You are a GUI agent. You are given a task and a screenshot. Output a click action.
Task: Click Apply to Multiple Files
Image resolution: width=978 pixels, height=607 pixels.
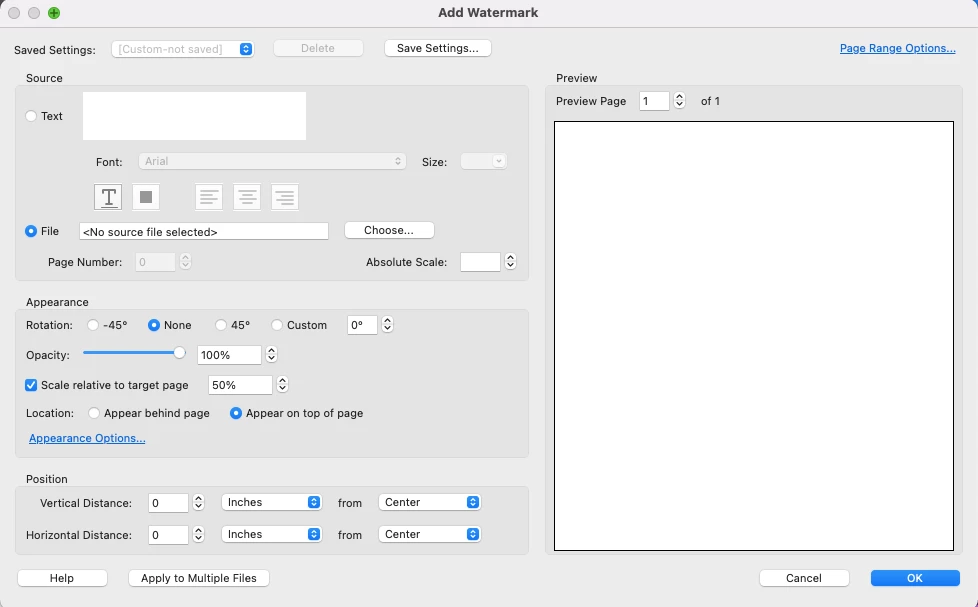point(199,578)
